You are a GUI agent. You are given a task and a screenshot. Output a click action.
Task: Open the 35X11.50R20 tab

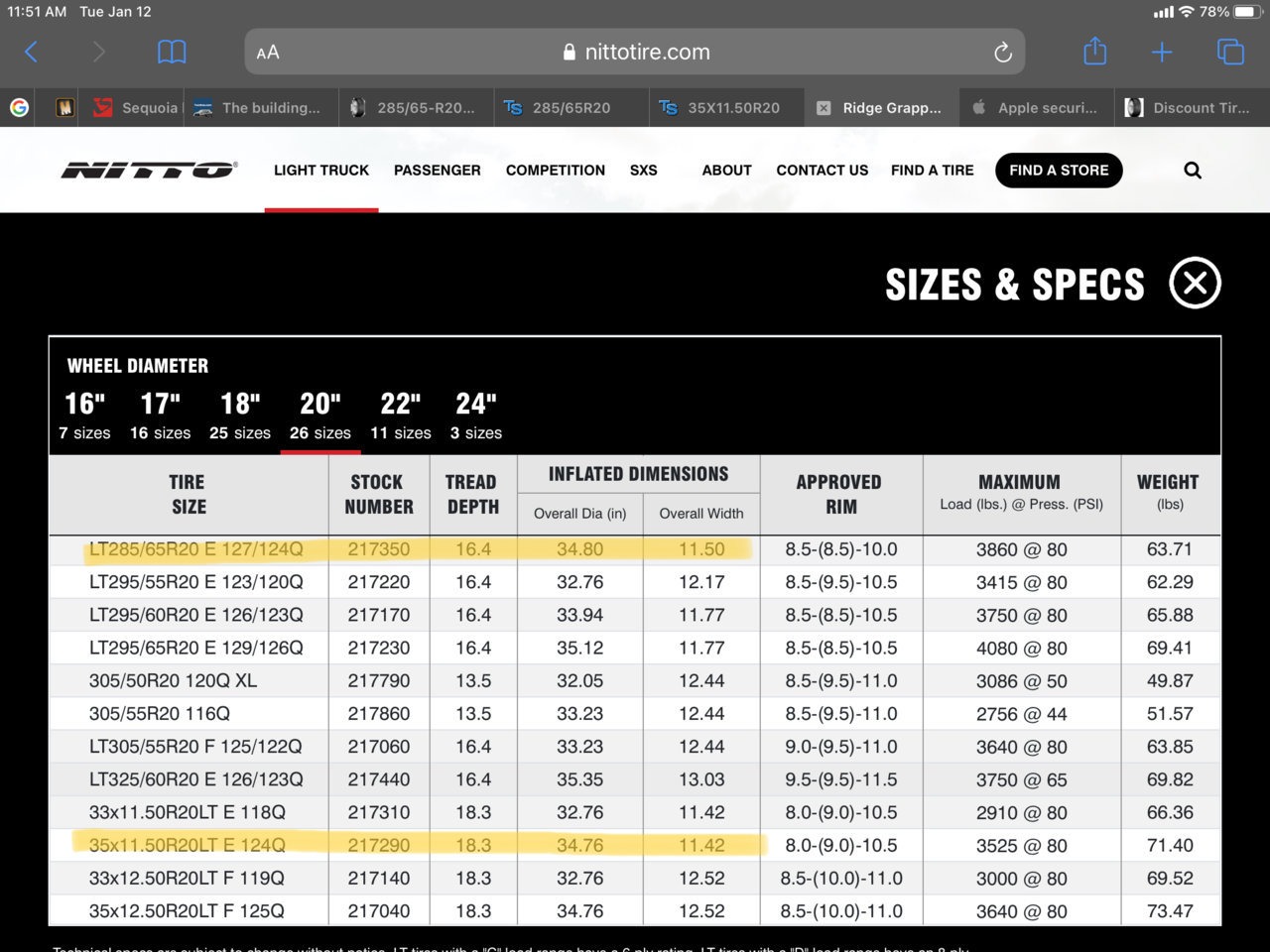click(727, 107)
